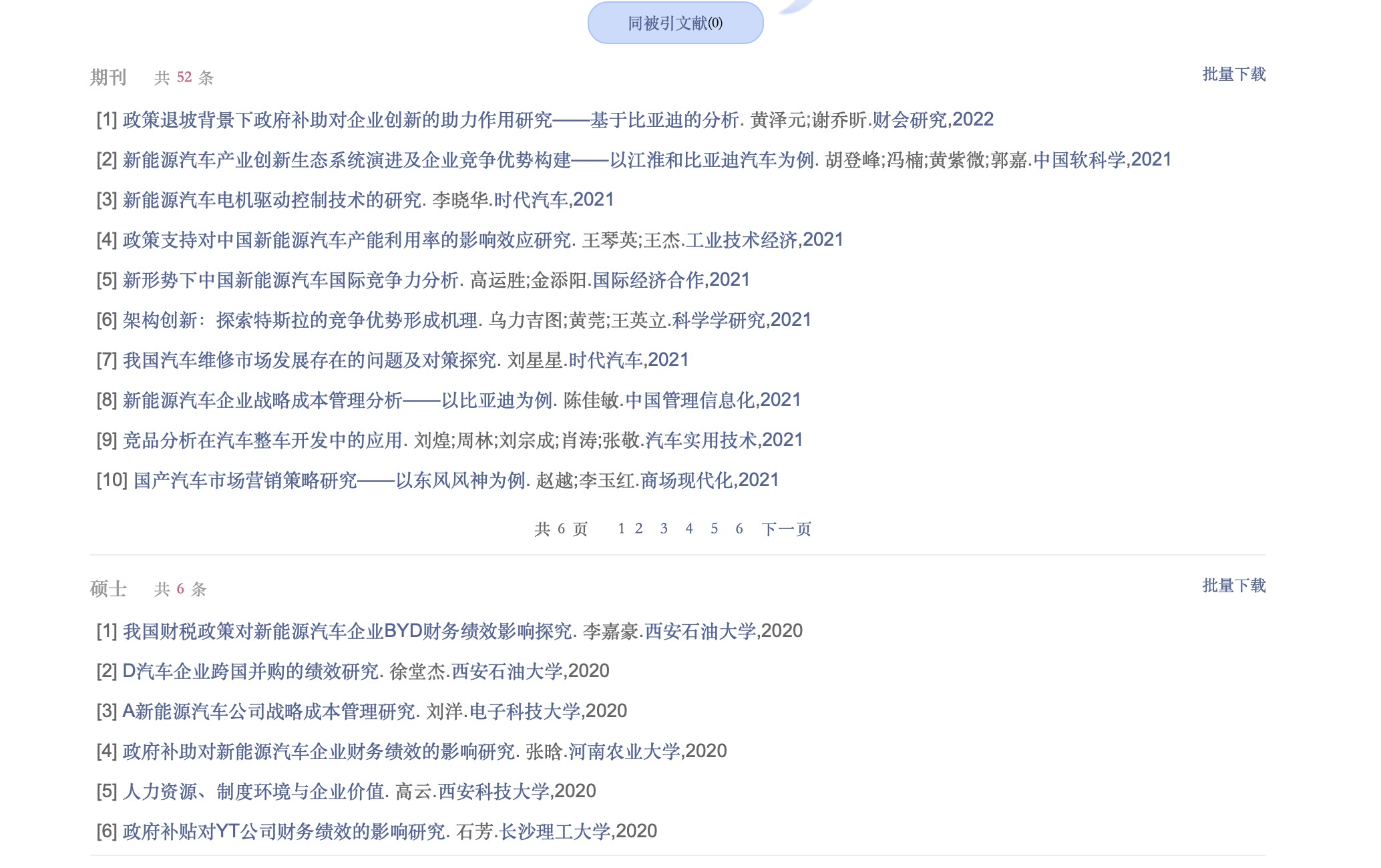Go to page 2 of journal results
Screen dimensions: 1381x868
point(639,529)
